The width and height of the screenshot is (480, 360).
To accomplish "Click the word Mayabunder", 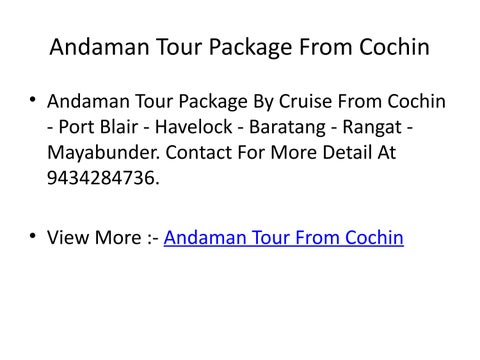I will (103, 153).
